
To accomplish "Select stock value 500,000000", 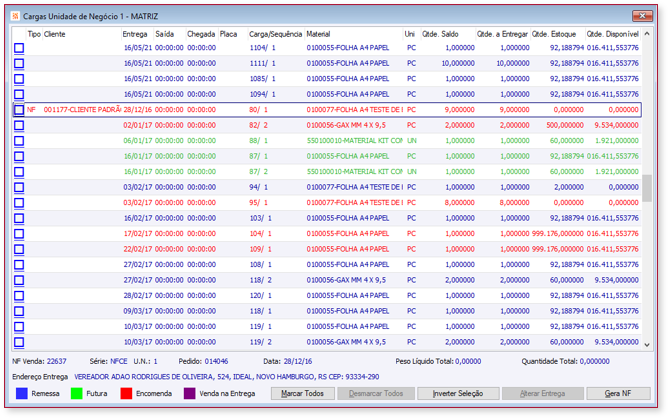I will (x=564, y=125).
